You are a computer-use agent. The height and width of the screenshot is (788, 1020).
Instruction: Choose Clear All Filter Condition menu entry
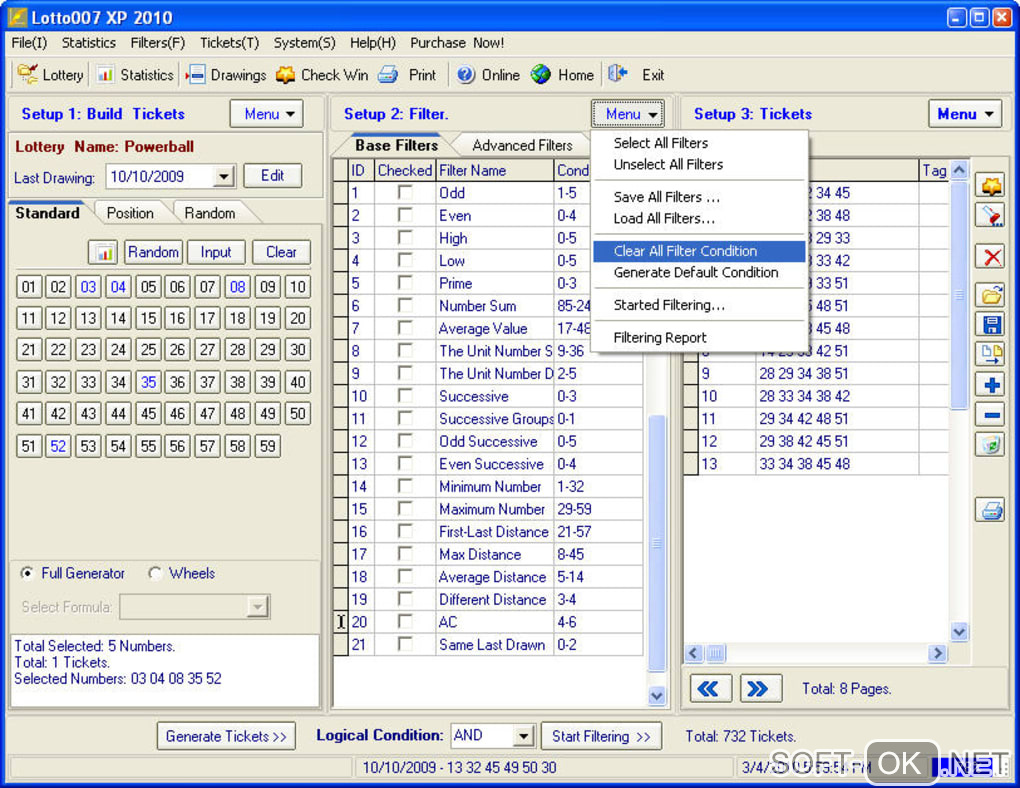[699, 251]
